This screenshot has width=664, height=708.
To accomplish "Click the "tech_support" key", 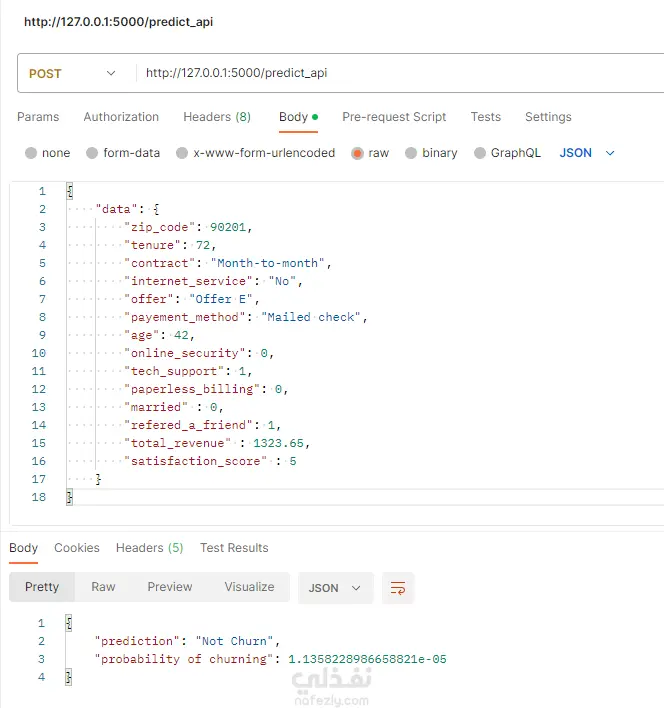I will click(174, 371).
